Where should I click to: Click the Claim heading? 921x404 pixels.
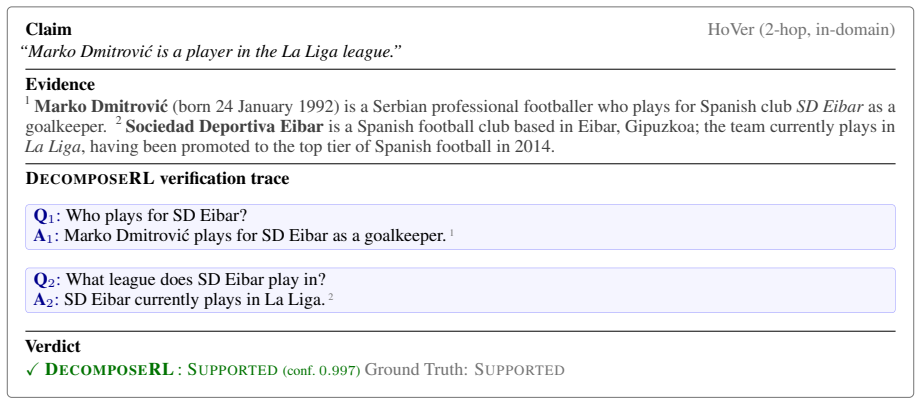pyautogui.click(x=48, y=29)
